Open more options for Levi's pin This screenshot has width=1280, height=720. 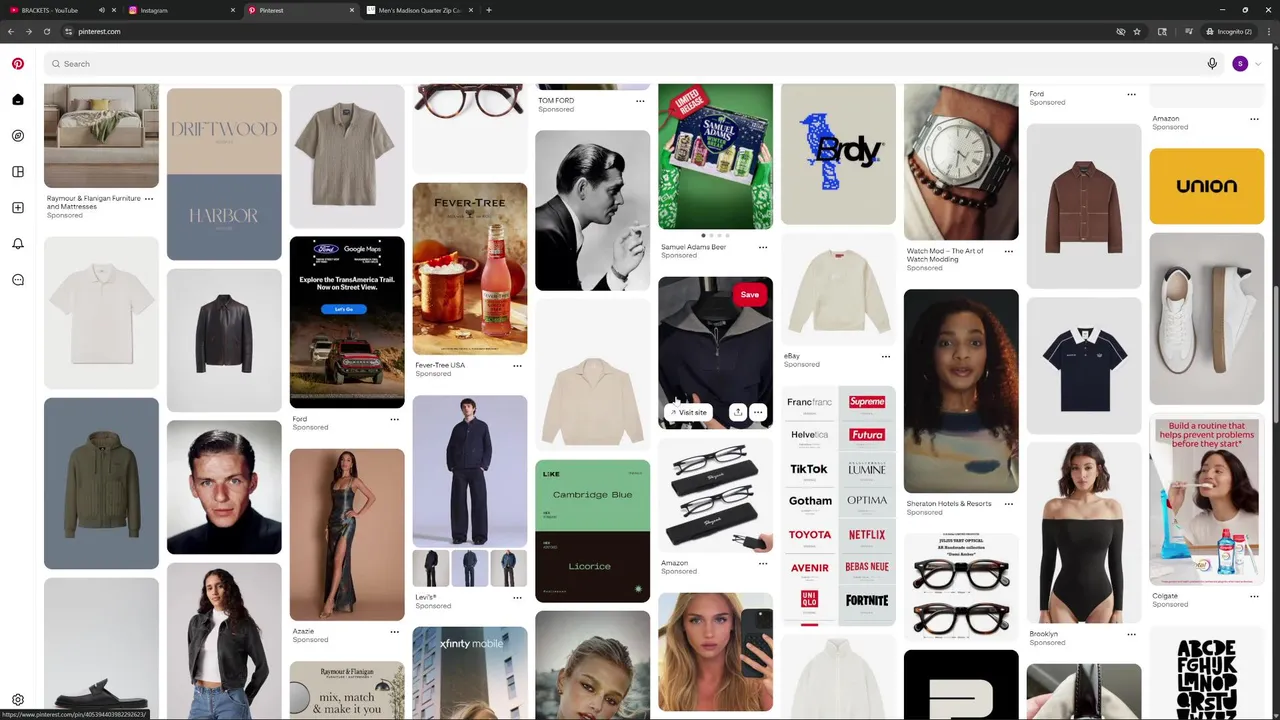(517, 597)
